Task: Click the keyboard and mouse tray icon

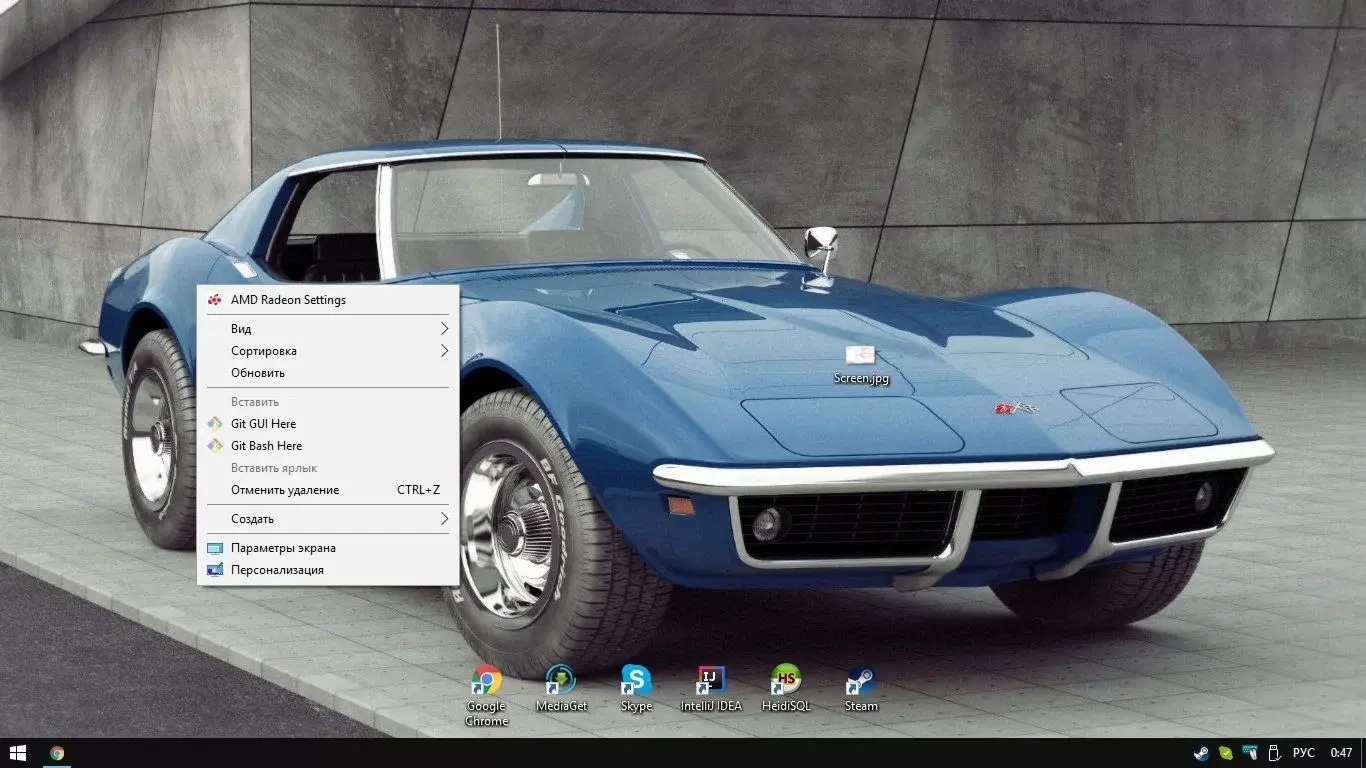Action: click(1250, 753)
